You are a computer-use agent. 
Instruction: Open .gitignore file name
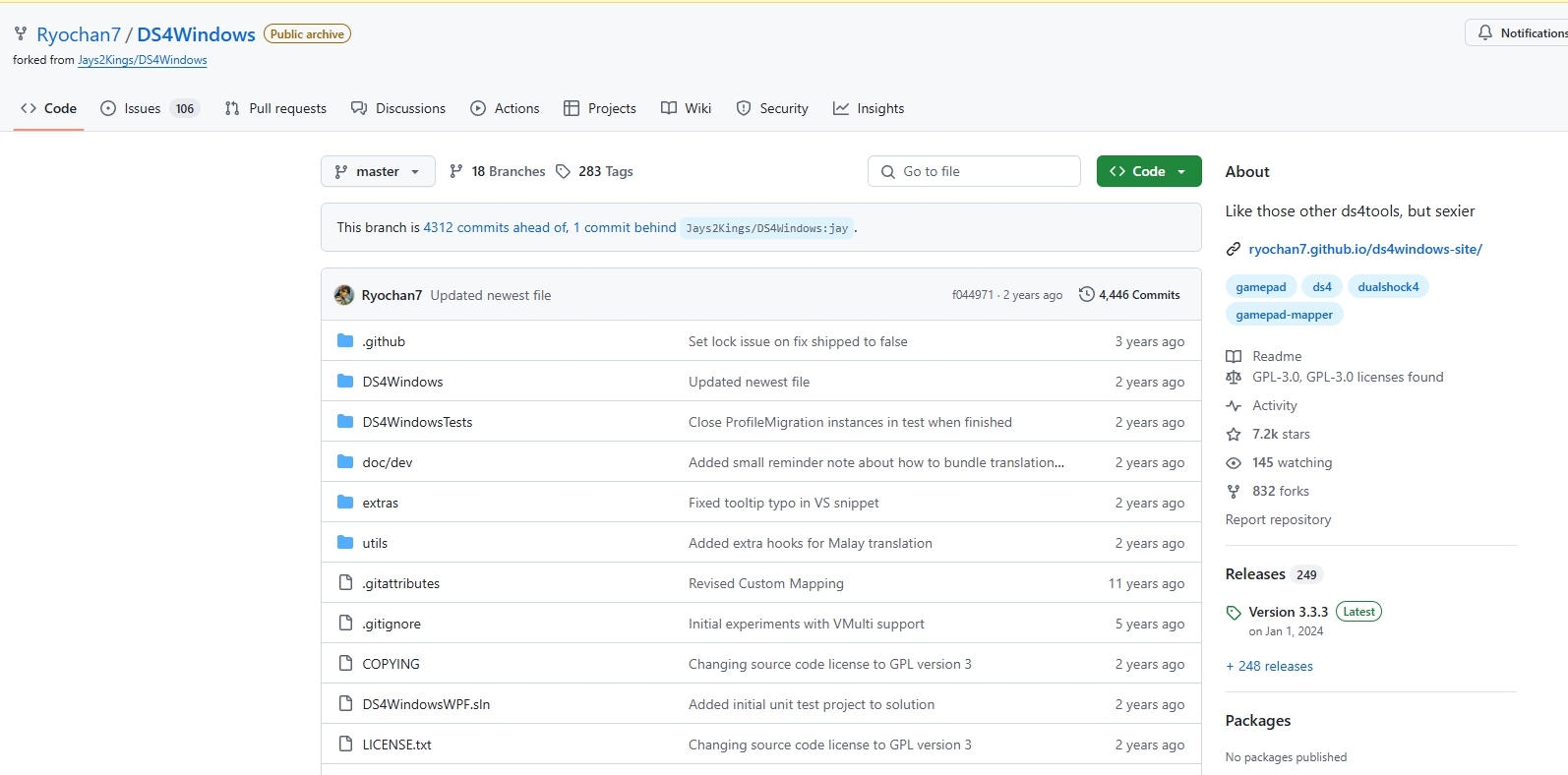(x=392, y=624)
